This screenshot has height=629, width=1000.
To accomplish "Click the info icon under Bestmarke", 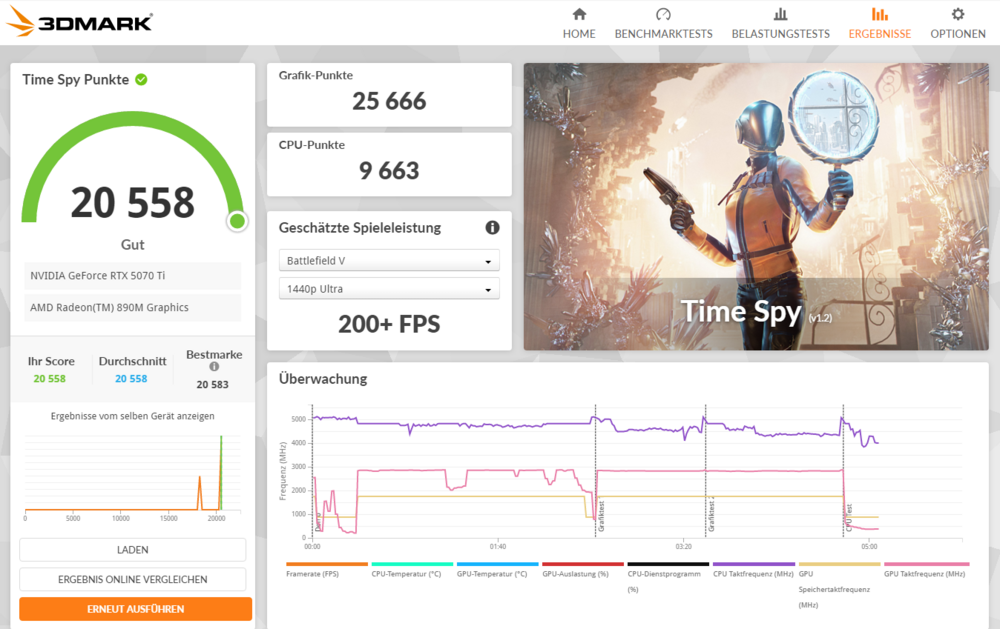I will click(x=214, y=367).
